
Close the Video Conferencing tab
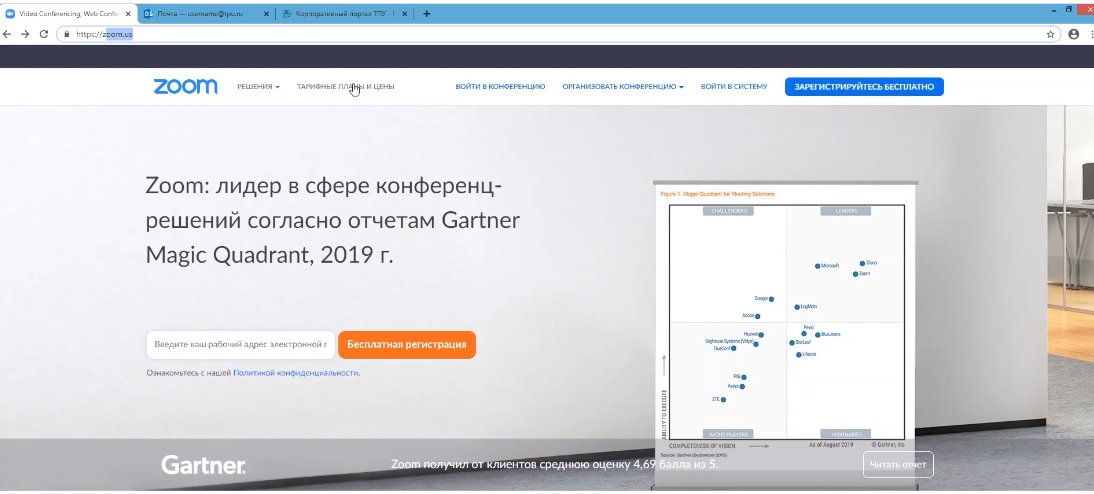128,13
